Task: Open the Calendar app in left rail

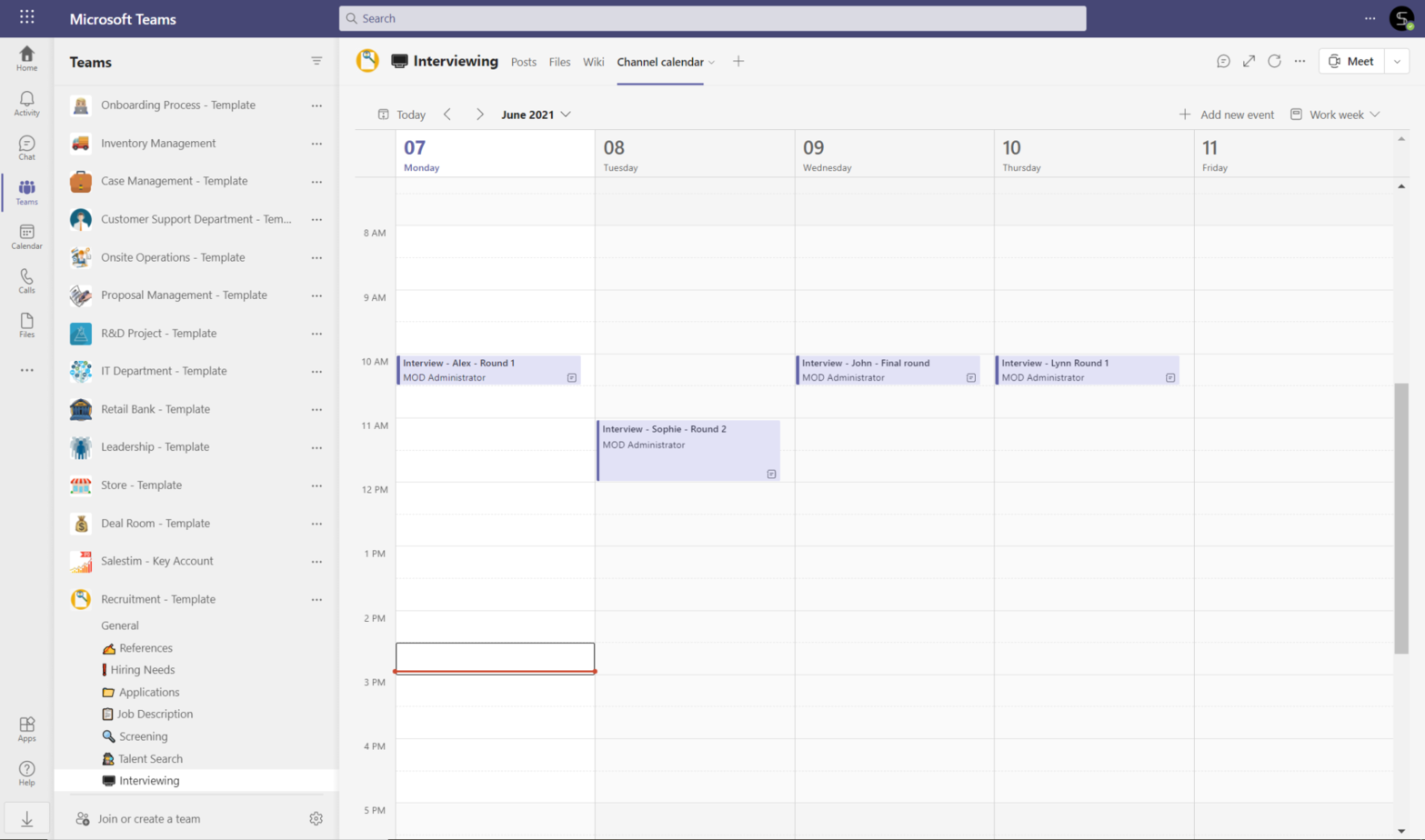Action: click(x=26, y=236)
